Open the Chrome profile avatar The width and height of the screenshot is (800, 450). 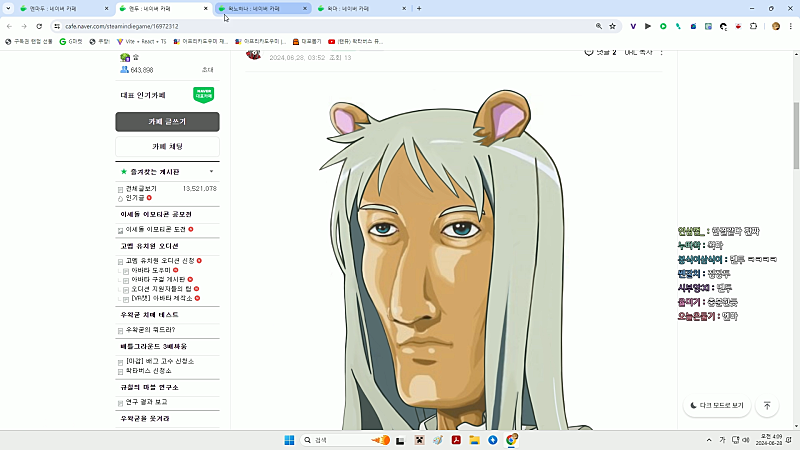(776, 26)
